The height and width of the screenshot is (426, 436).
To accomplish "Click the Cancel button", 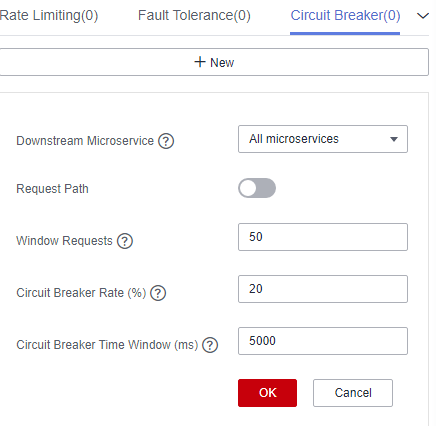I will (x=353, y=393).
